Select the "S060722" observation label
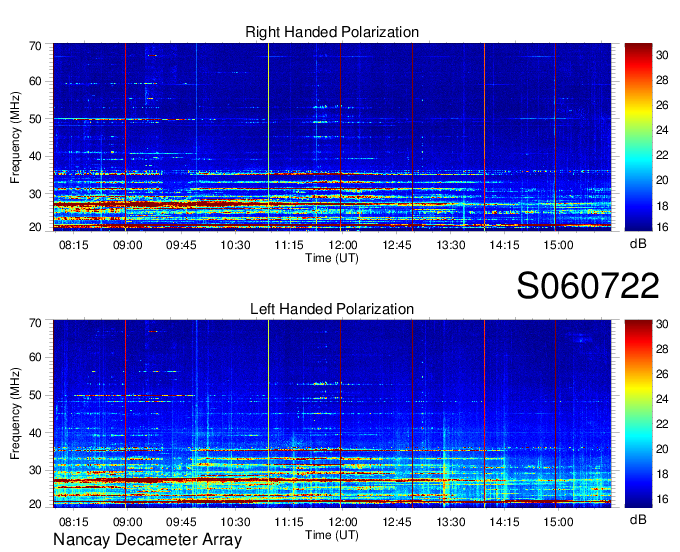Image resolution: width=680 pixels, height=552 pixels. click(588, 286)
